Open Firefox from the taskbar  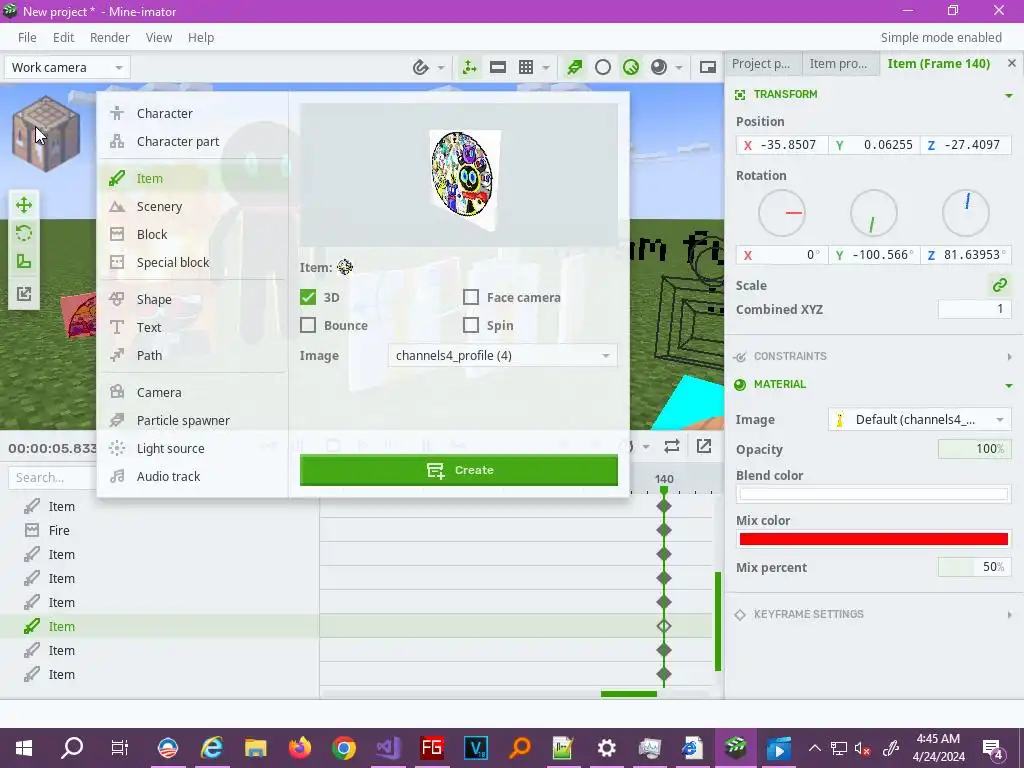coord(300,748)
